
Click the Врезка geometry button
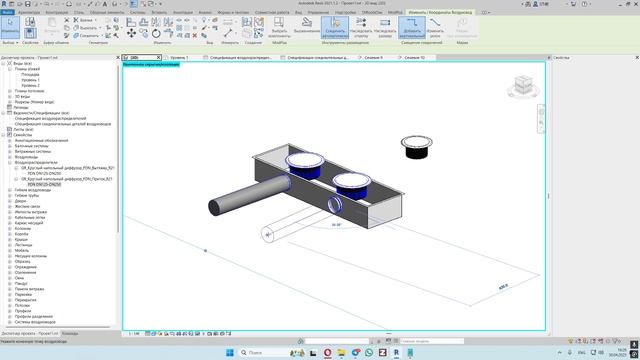[85, 20]
